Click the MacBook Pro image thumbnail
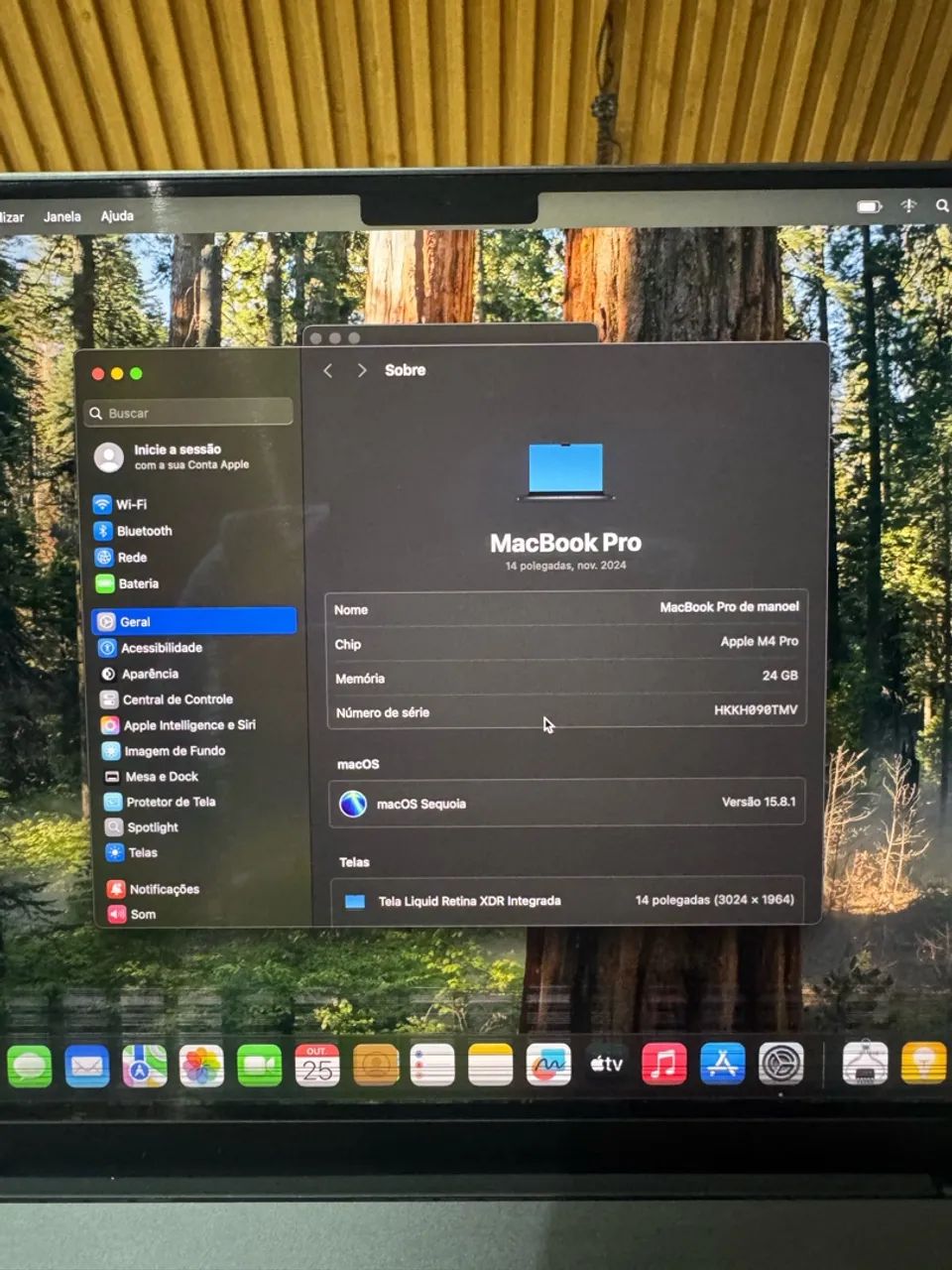The width and height of the screenshot is (952, 1270). pos(565,471)
